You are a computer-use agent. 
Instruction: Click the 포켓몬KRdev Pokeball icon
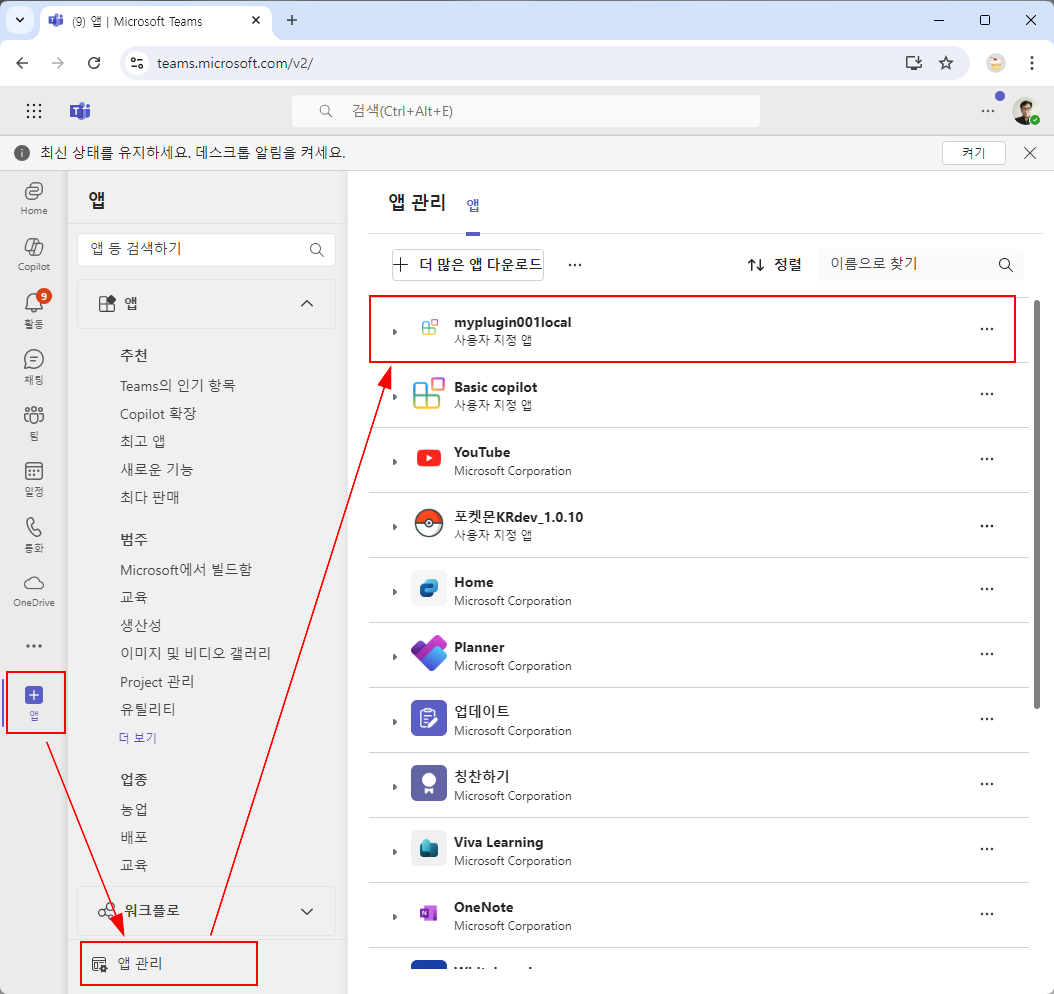[x=429, y=524]
